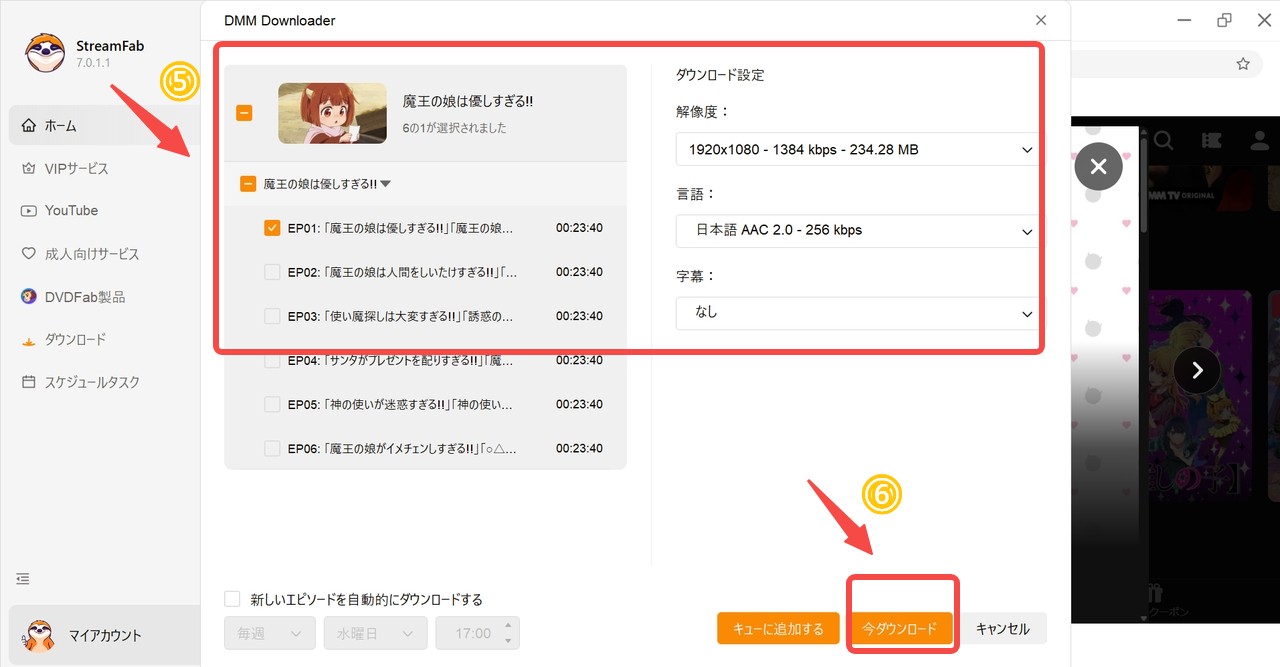Check the EP02 episode checkbox
This screenshot has height=667, width=1280.
271,271
